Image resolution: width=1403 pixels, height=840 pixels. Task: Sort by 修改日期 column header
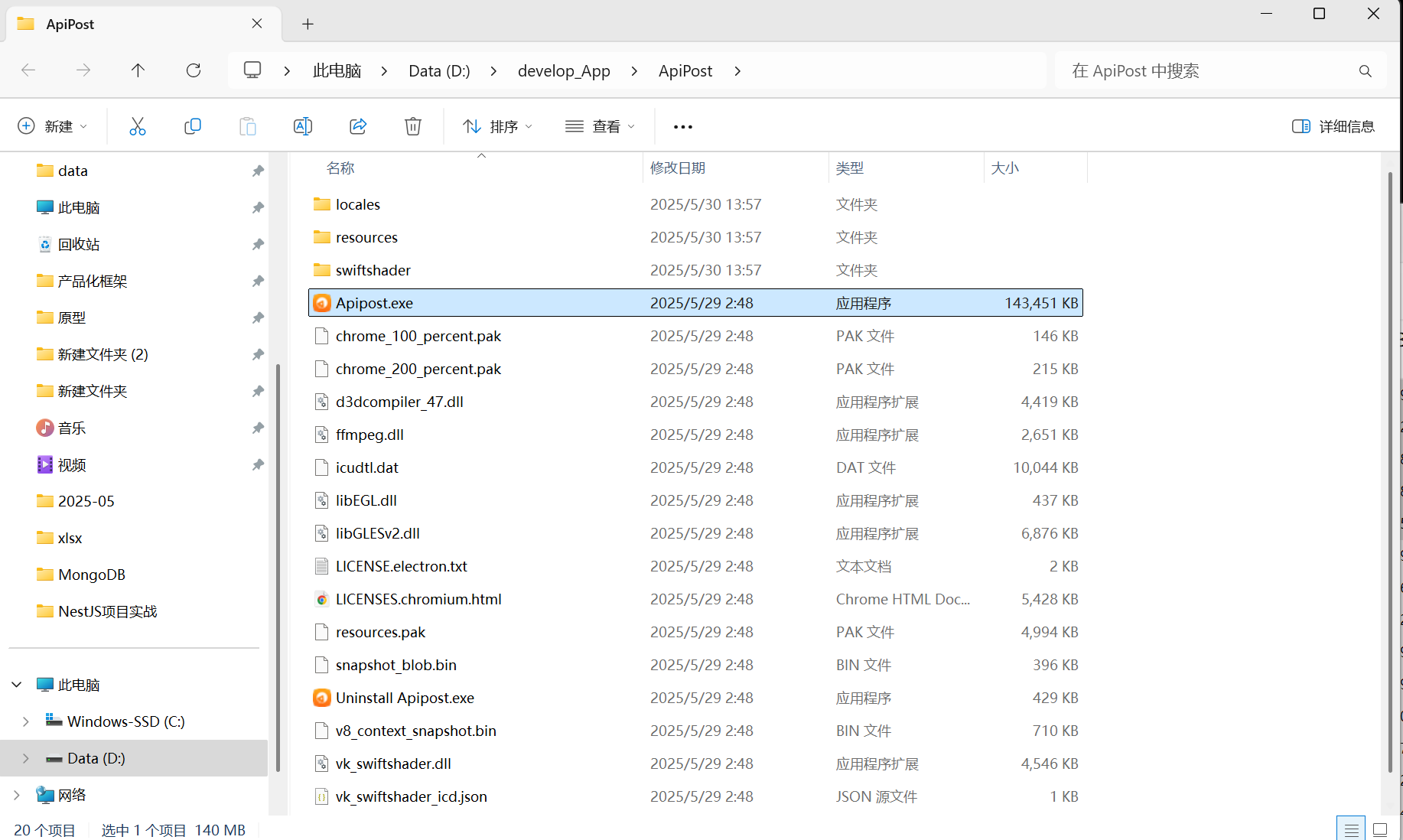(x=678, y=168)
